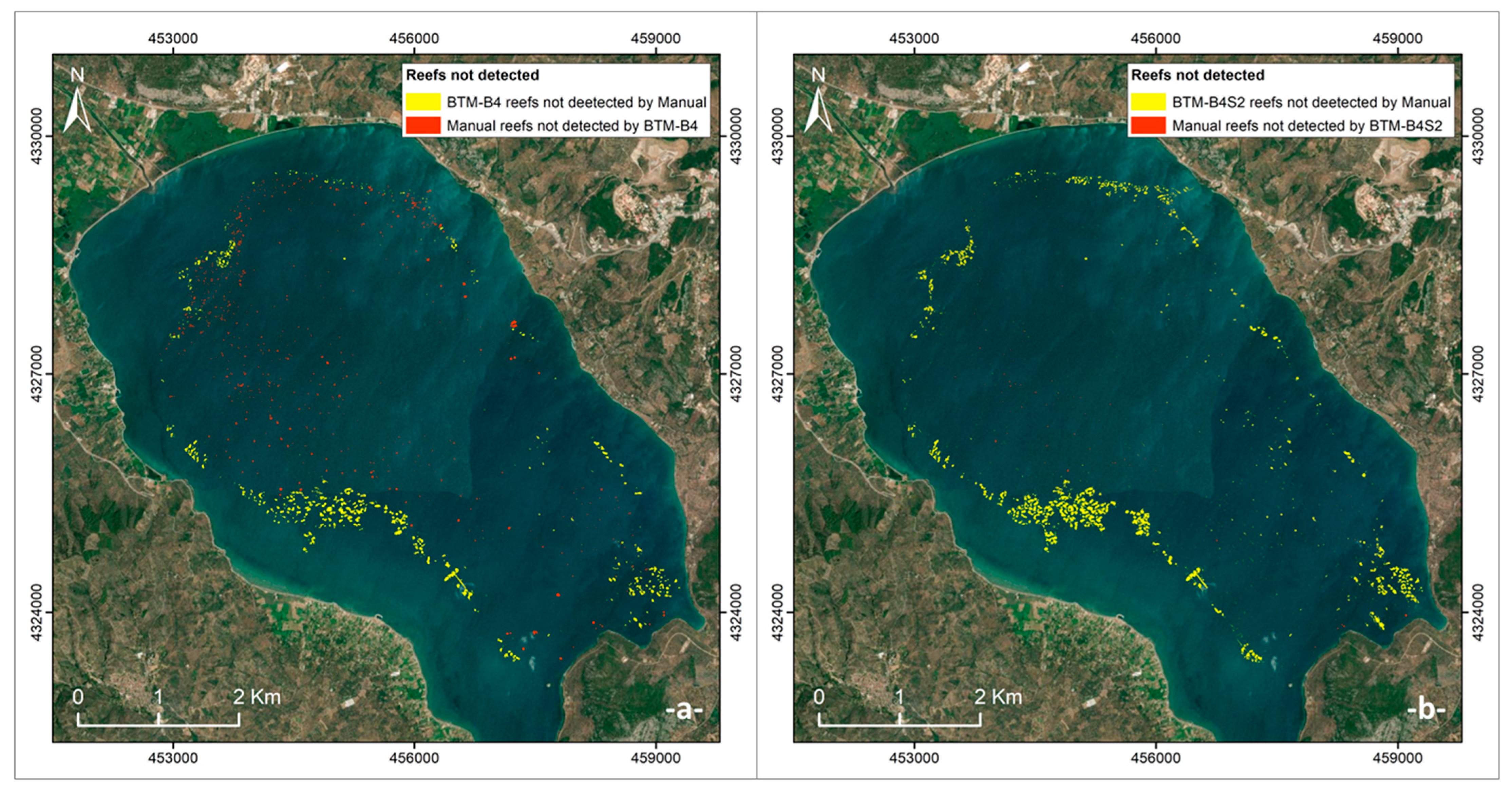This screenshot has height=790, width=1512.
Task: Click the top 456000 coordinate label of map a
Action: 414,39
